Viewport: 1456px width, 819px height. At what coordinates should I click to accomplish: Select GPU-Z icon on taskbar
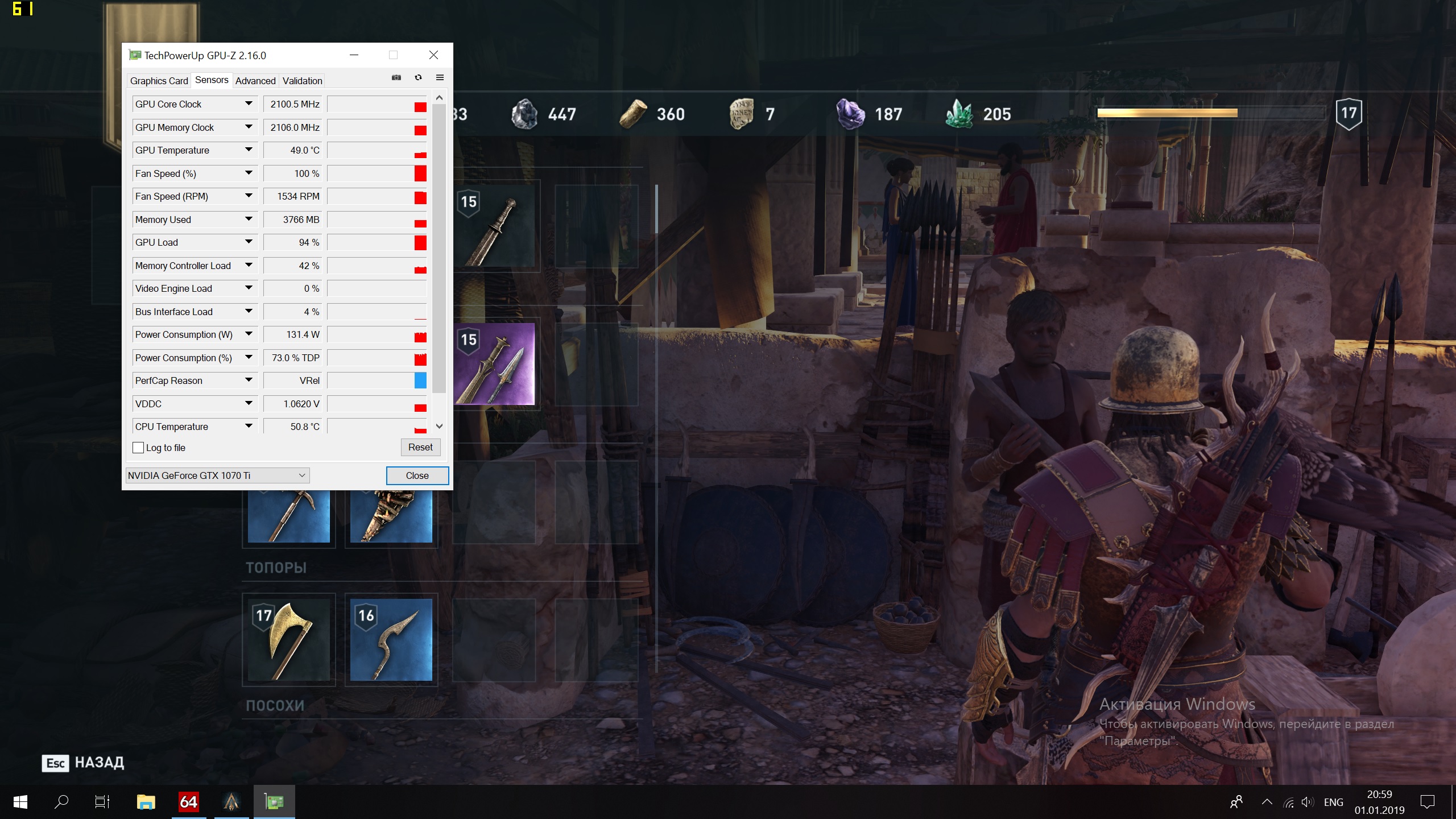(x=274, y=802)
